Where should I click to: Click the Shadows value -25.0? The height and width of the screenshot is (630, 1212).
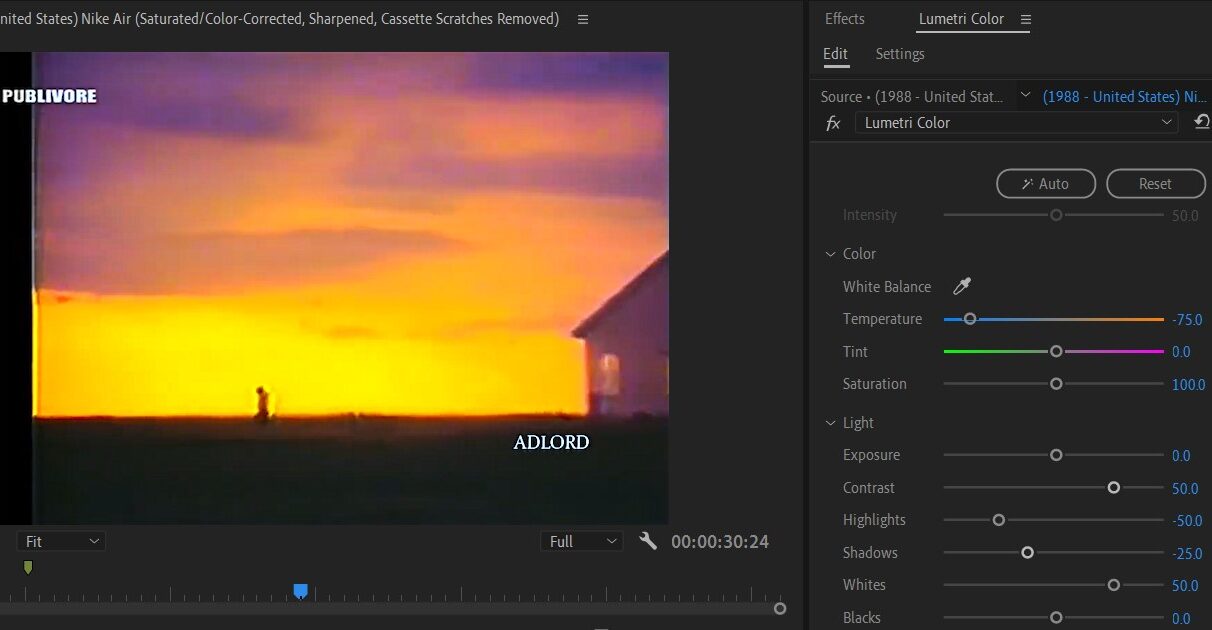pyautogui.click(x=1187, y=553)
